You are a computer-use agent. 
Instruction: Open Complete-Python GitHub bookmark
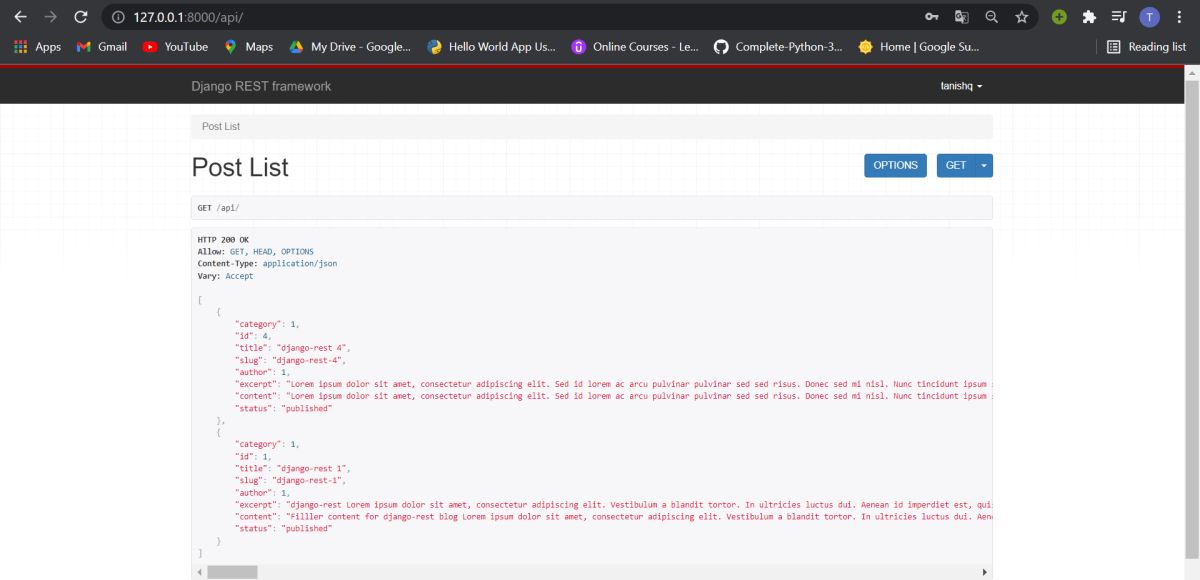pyautogui.click(x=778, y=47)
